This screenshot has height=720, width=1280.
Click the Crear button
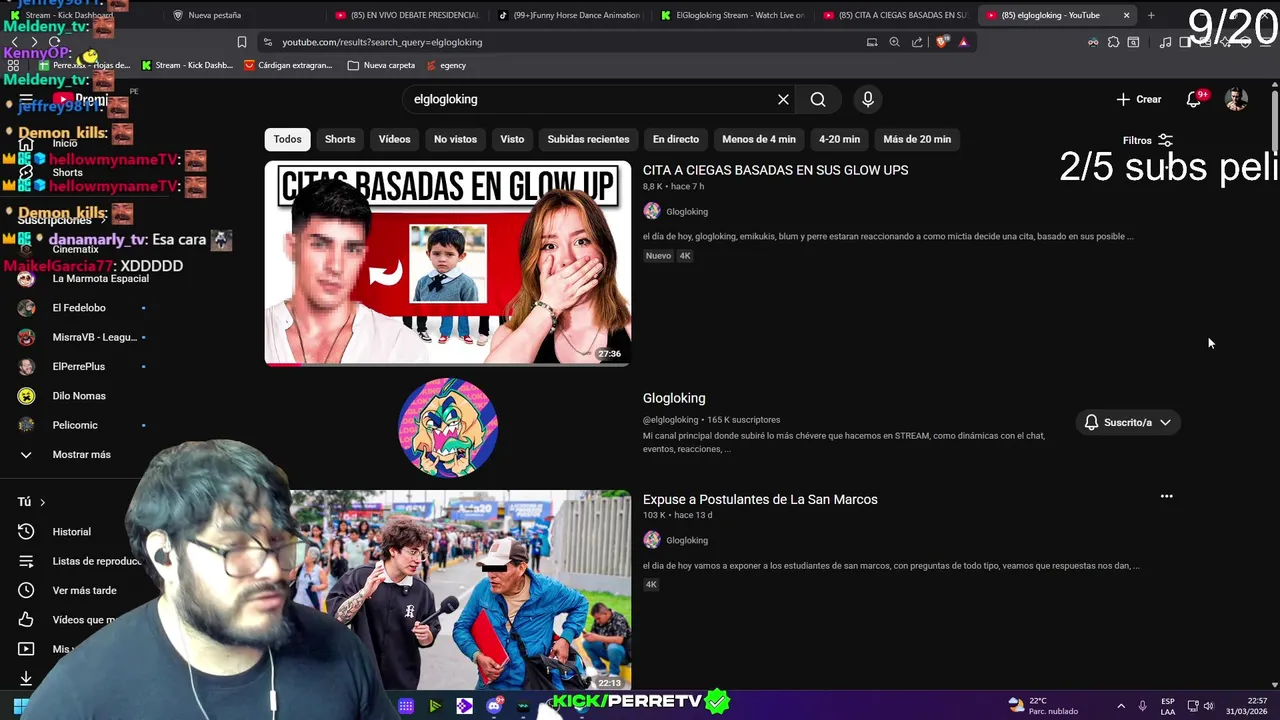point(1139,99)
